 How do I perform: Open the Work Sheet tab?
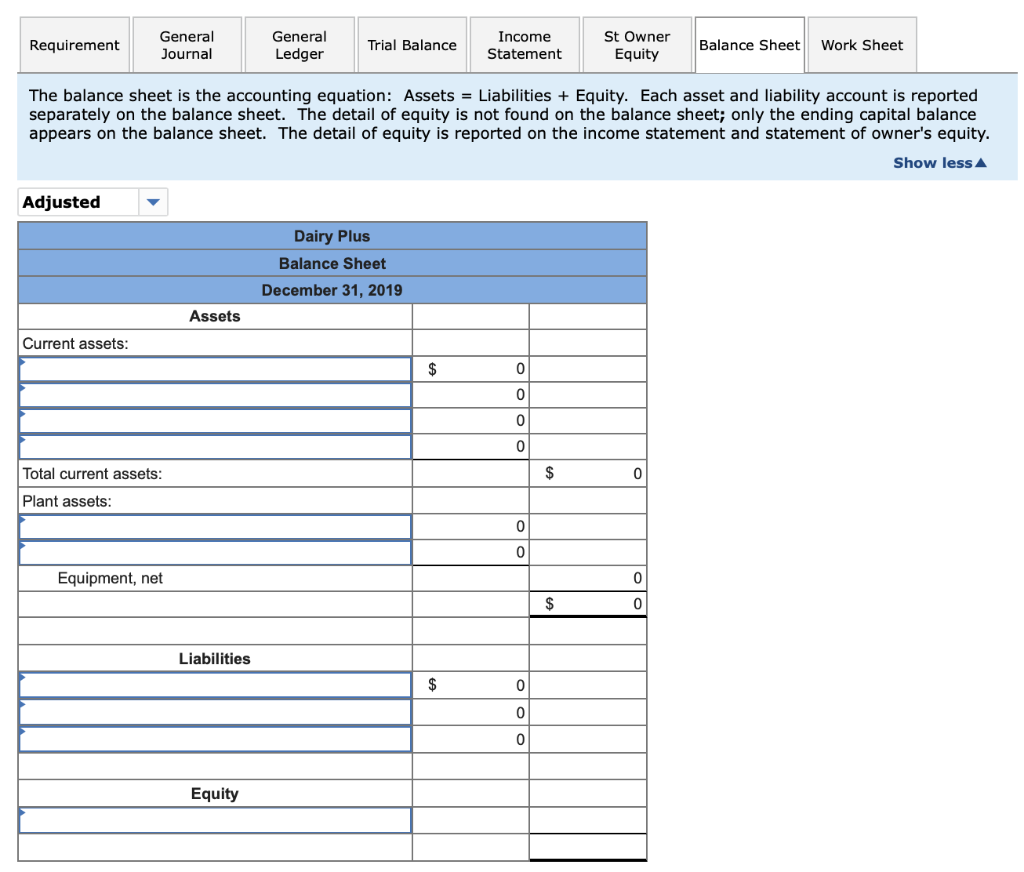[x=861, y=44]
